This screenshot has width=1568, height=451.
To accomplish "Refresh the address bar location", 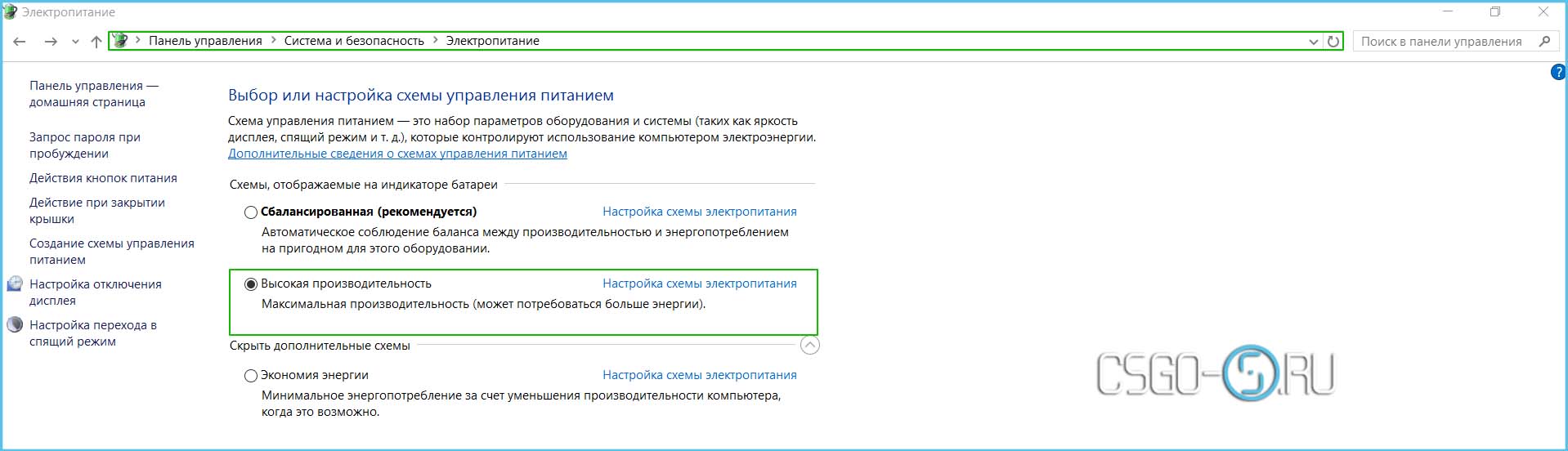I will click(1333, 41).
